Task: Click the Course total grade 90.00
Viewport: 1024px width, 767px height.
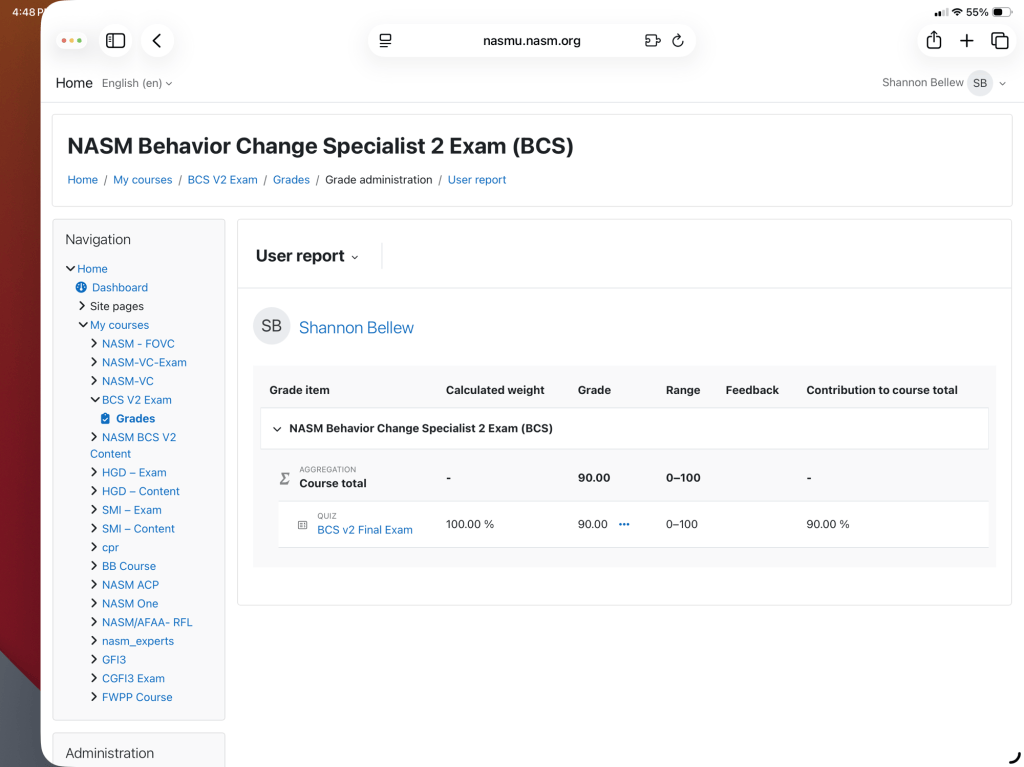Action: tap(594, 478)
